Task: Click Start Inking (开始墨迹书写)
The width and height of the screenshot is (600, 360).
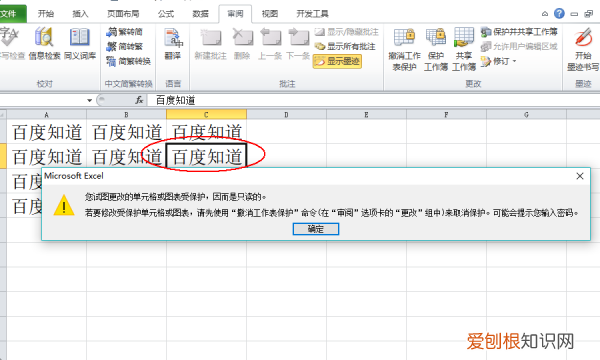Action: (583, 49)
